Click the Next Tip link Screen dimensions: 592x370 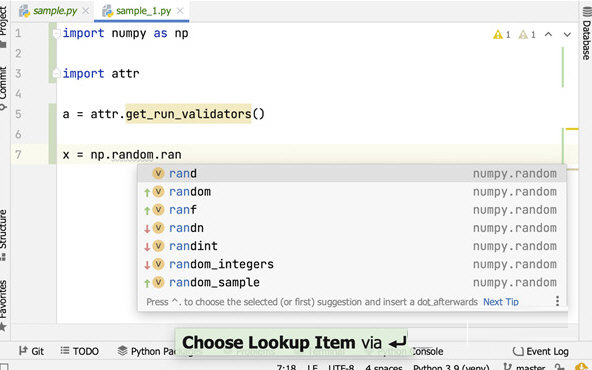coord(501,302)
